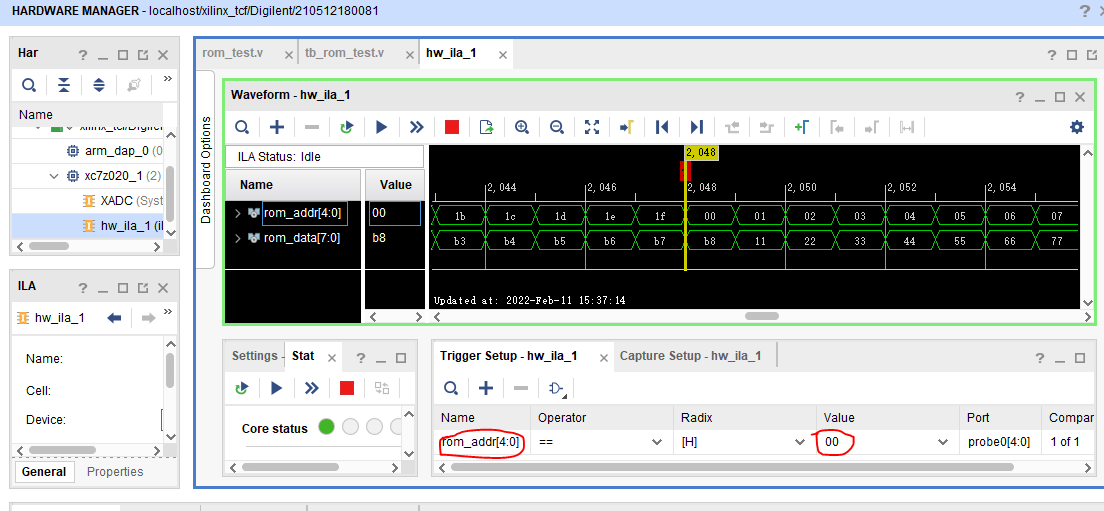
Task: Toggle auto re-trigger in Waveform toolbar
Action: tap(346, 127)
